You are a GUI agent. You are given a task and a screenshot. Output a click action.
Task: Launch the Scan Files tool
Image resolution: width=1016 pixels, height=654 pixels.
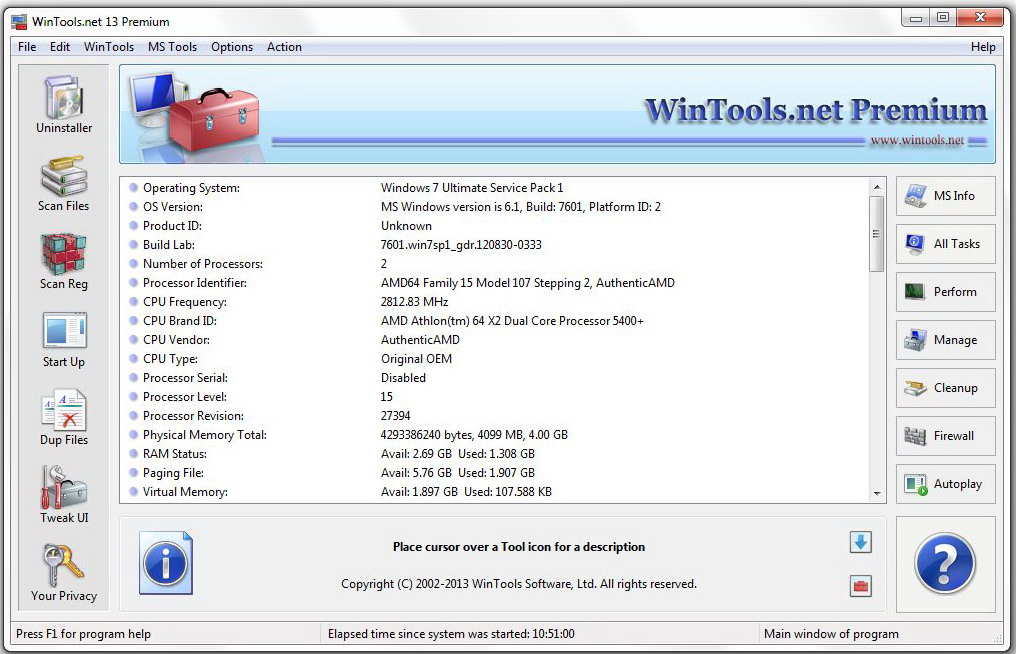click(64, 183)
